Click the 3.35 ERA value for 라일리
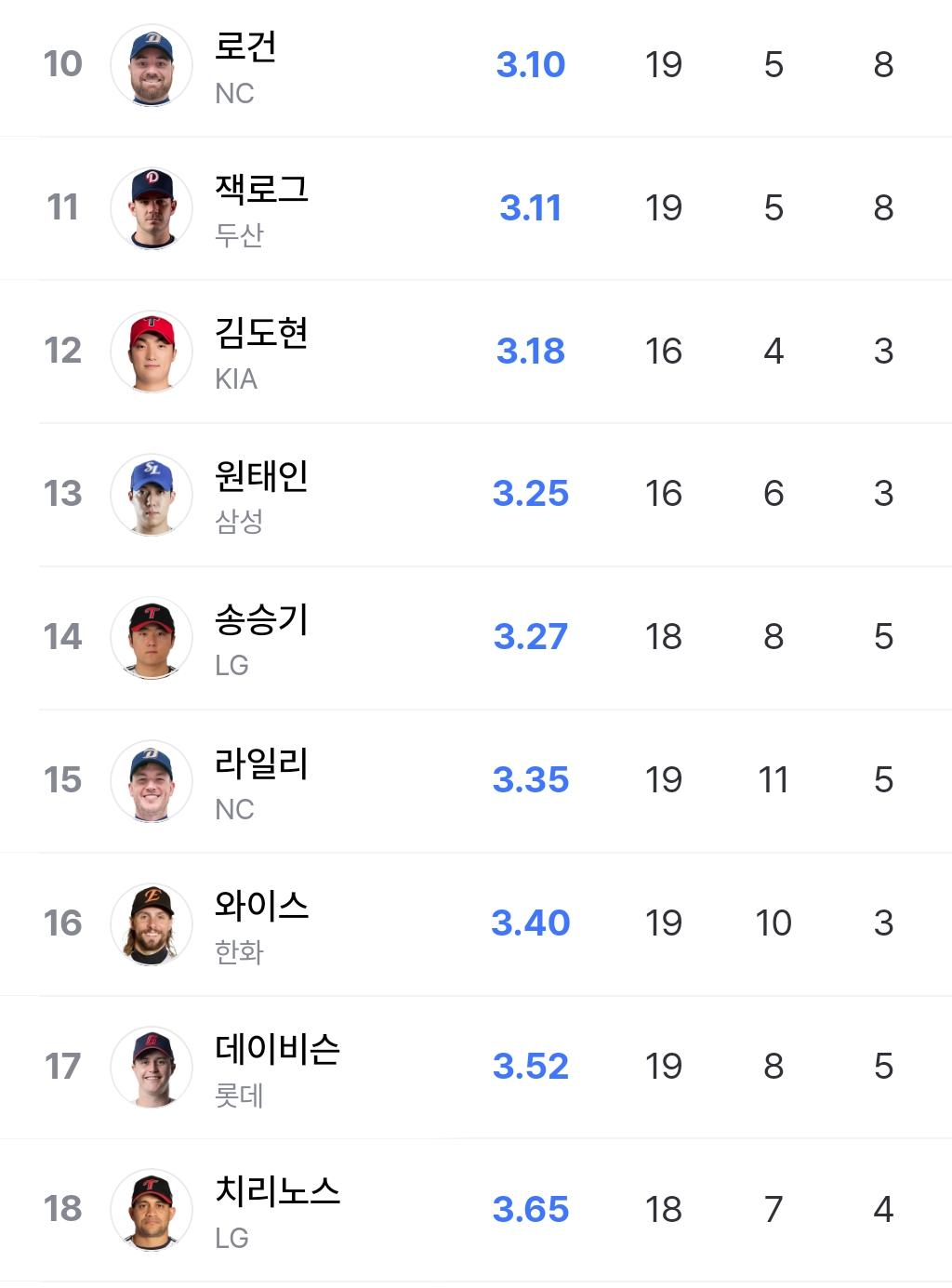 (530, 780)
